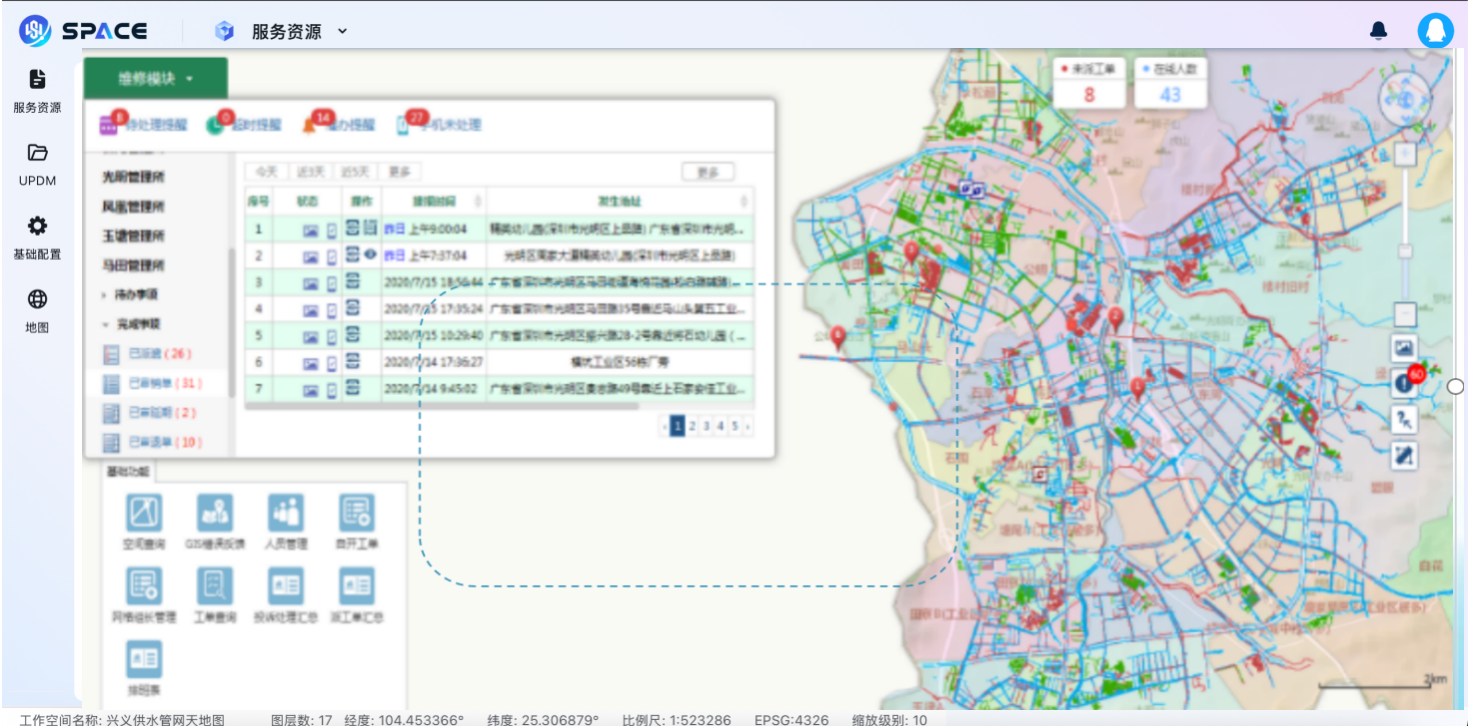Switch to 近3天 filter tab
1468x726 pixels.
tap(313, 172)
